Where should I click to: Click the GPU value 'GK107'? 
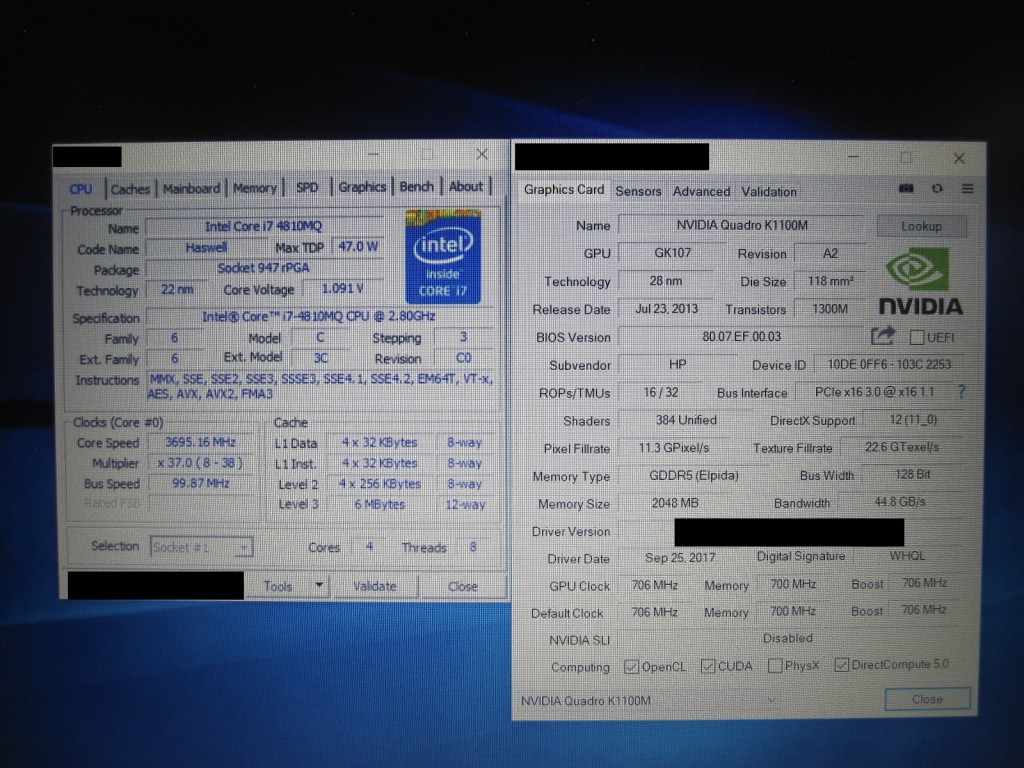[x=672, y=253]
